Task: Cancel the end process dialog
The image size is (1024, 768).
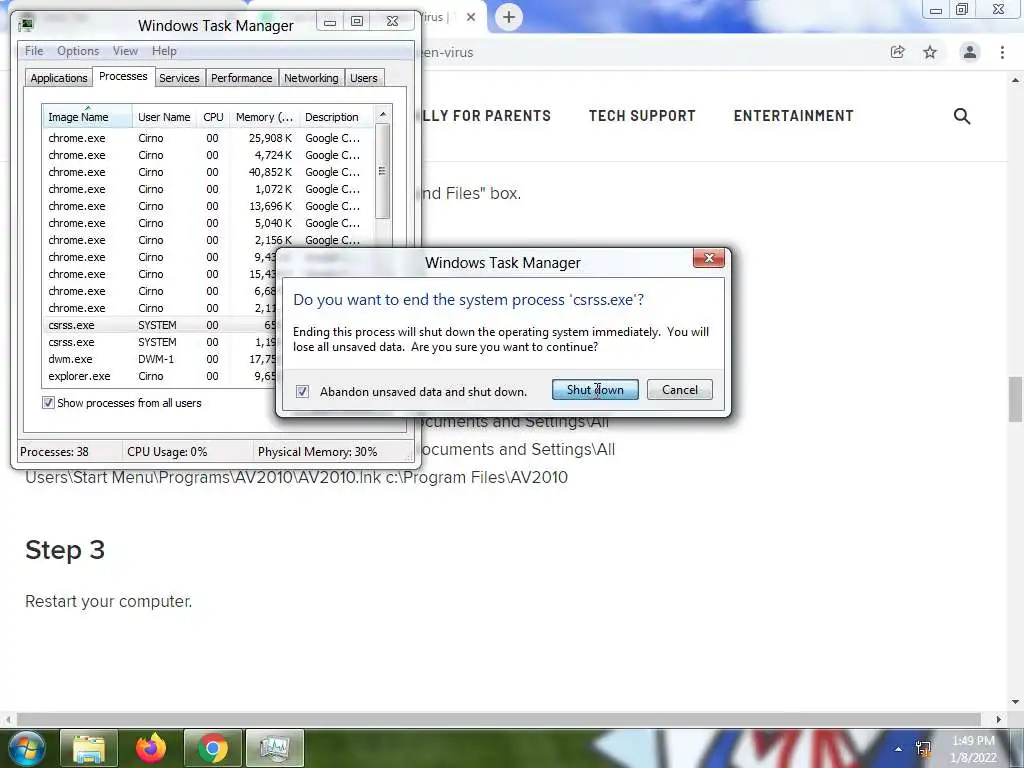Action: (679, 390)
